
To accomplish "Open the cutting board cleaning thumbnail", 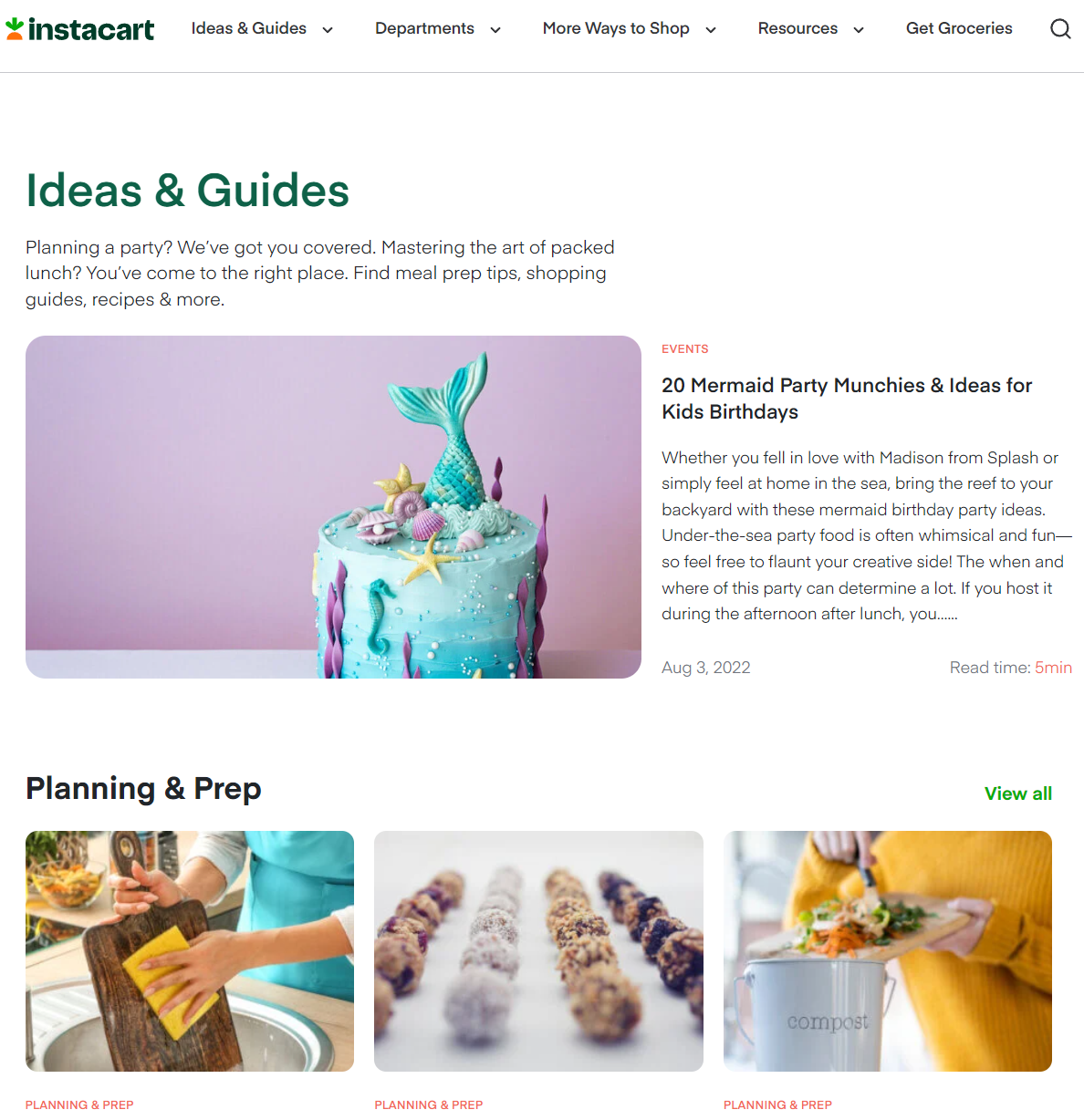I will click(190, 951).
